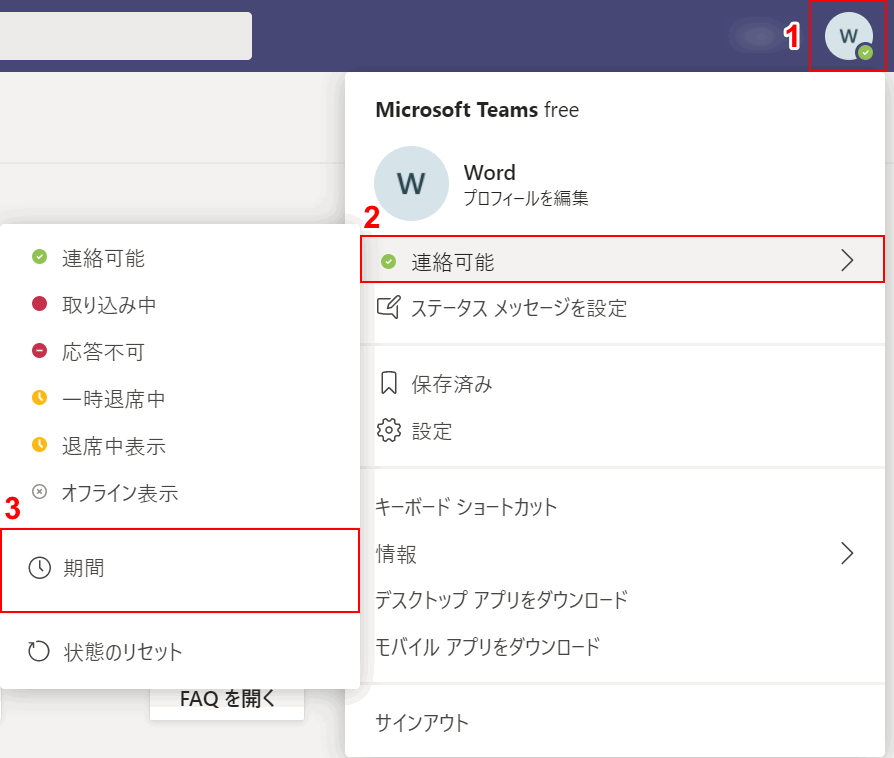This screenshot has width=894, height=758.
Task: Click the gray offline icon for オフライン表示
Action: 39,492
